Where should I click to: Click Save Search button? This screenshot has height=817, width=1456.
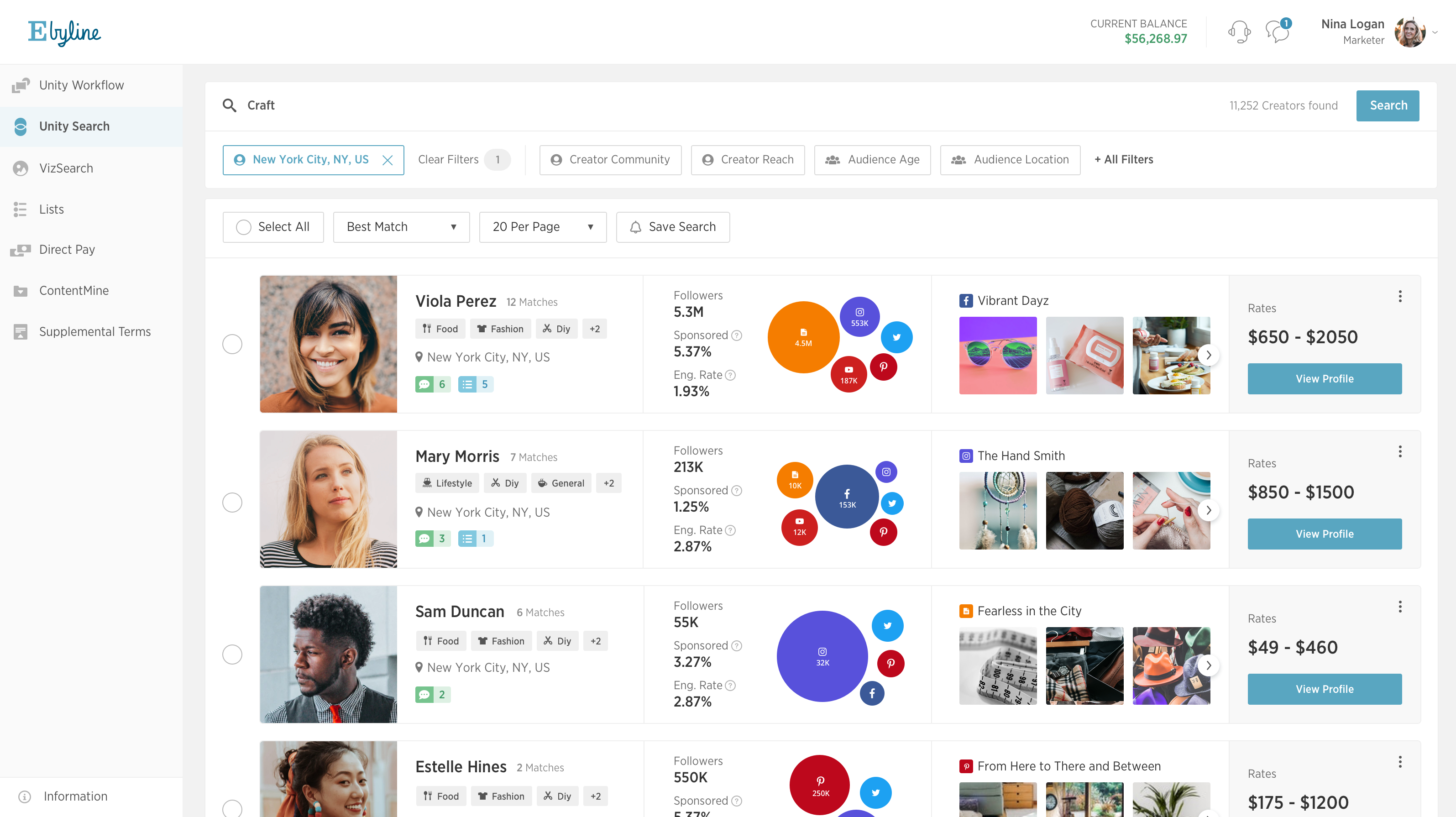(673, 227)
